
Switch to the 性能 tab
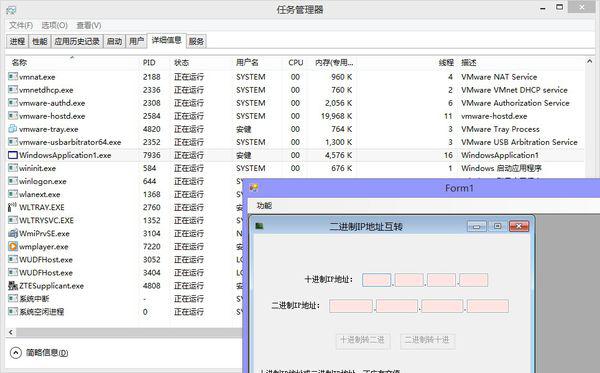click(39, 41)
